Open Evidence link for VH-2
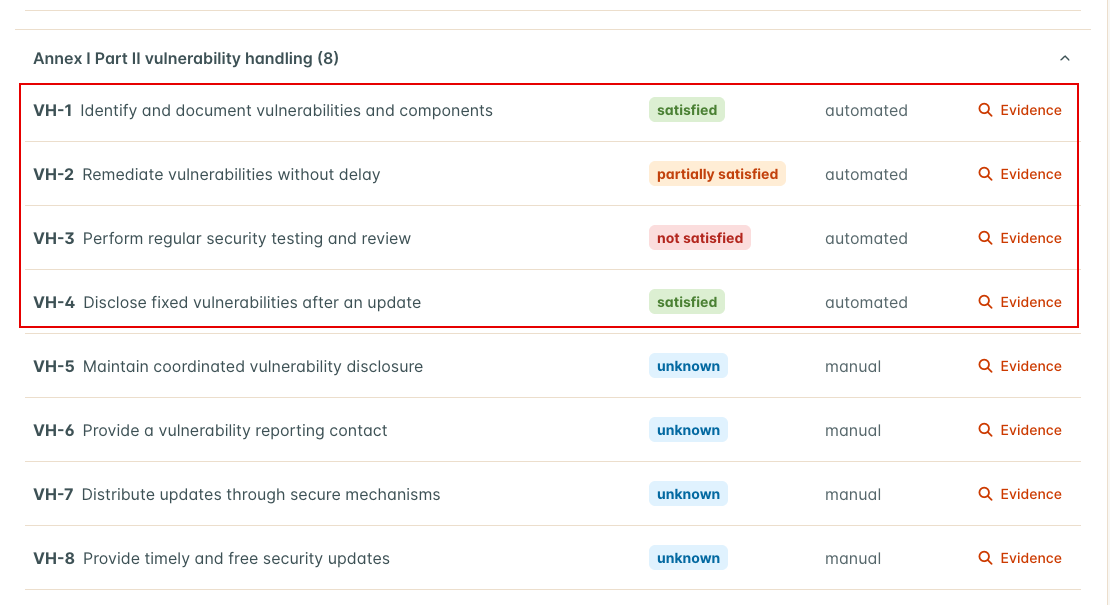 point(1031,174)
